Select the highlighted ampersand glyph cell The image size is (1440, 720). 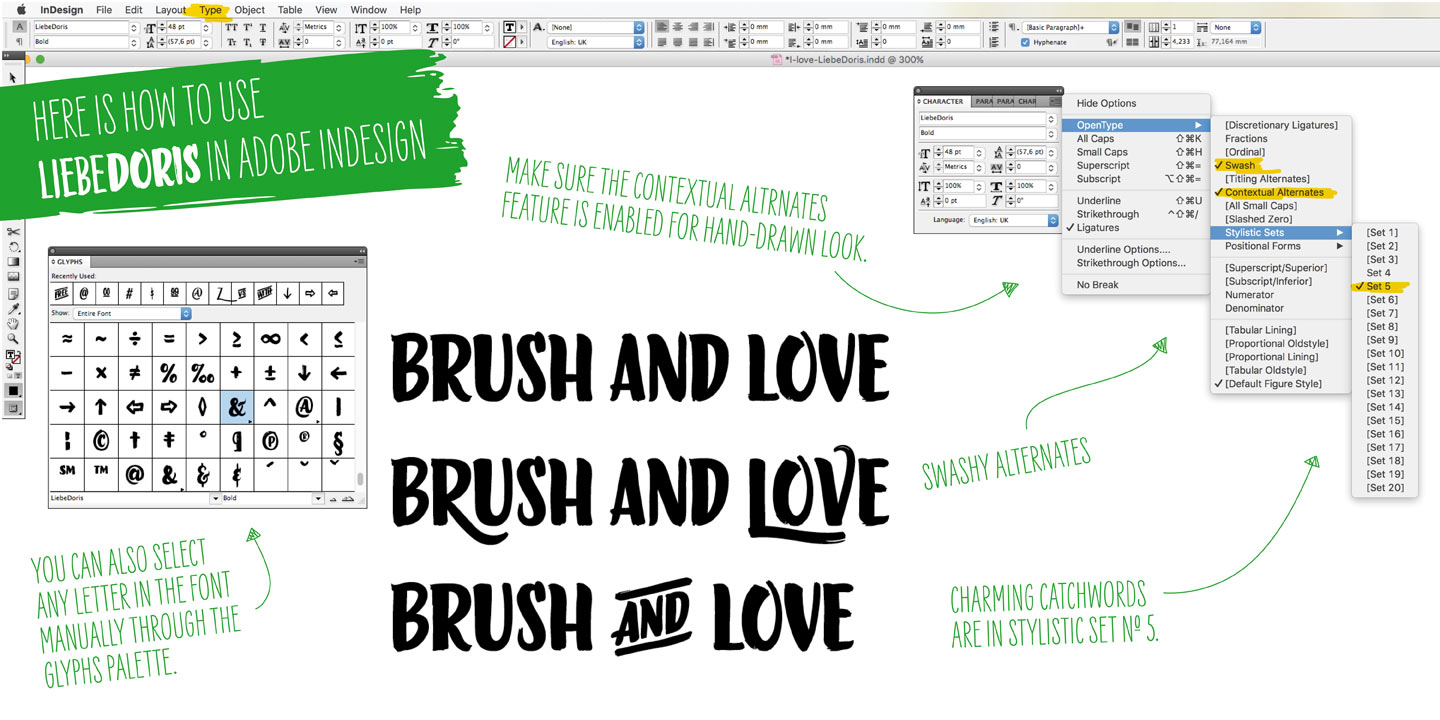[x=237, y=407]
